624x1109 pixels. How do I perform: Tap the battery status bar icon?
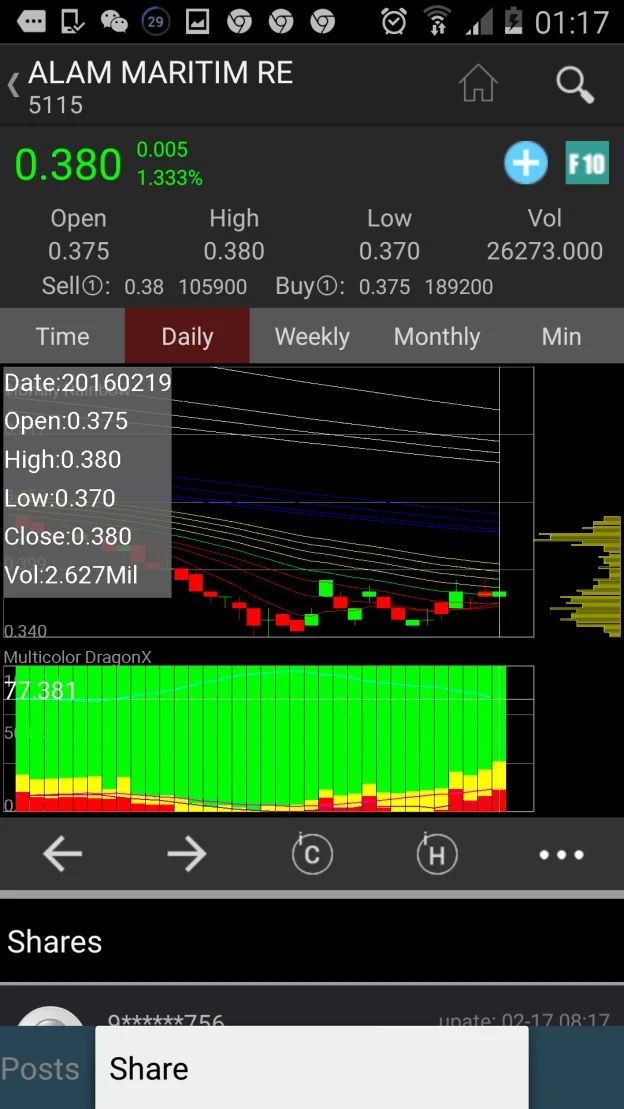click(514, 22)
